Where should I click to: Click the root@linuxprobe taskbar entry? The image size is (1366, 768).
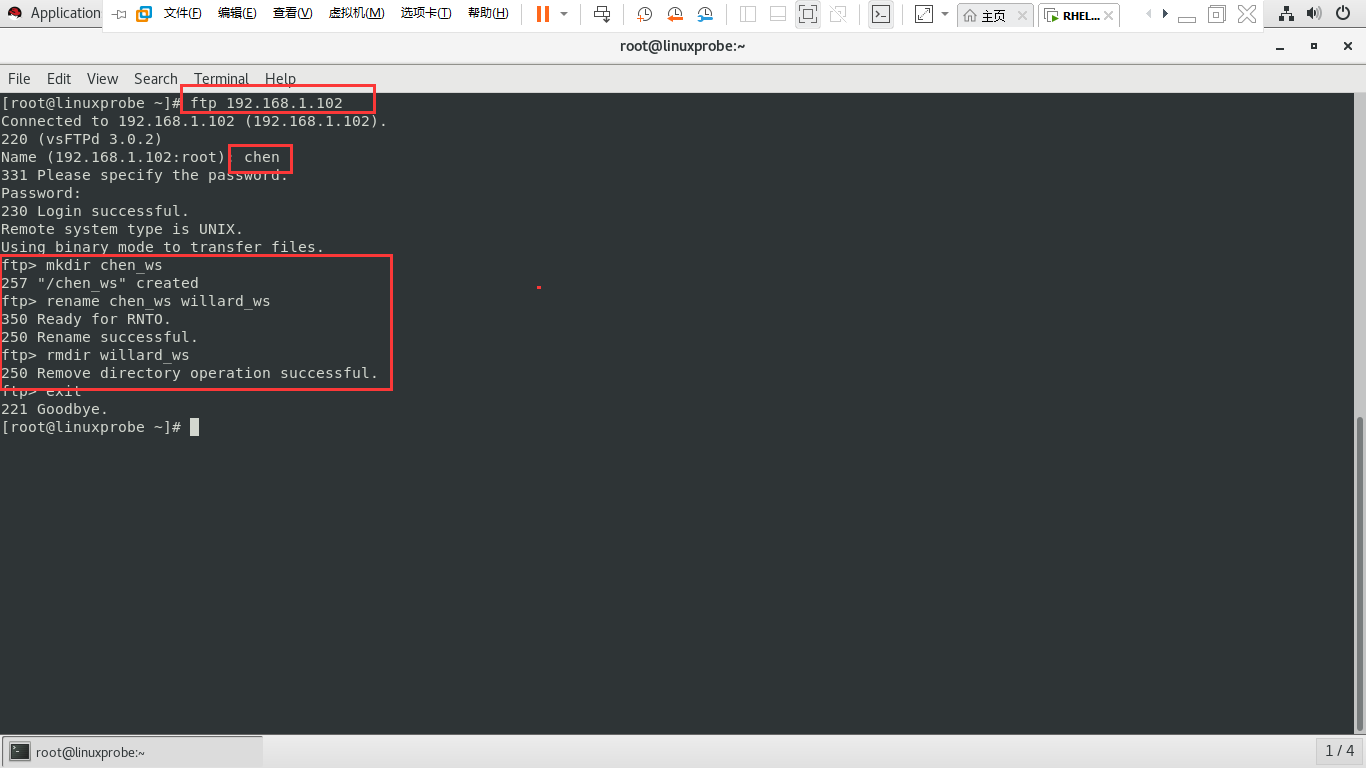click(132, 752)
